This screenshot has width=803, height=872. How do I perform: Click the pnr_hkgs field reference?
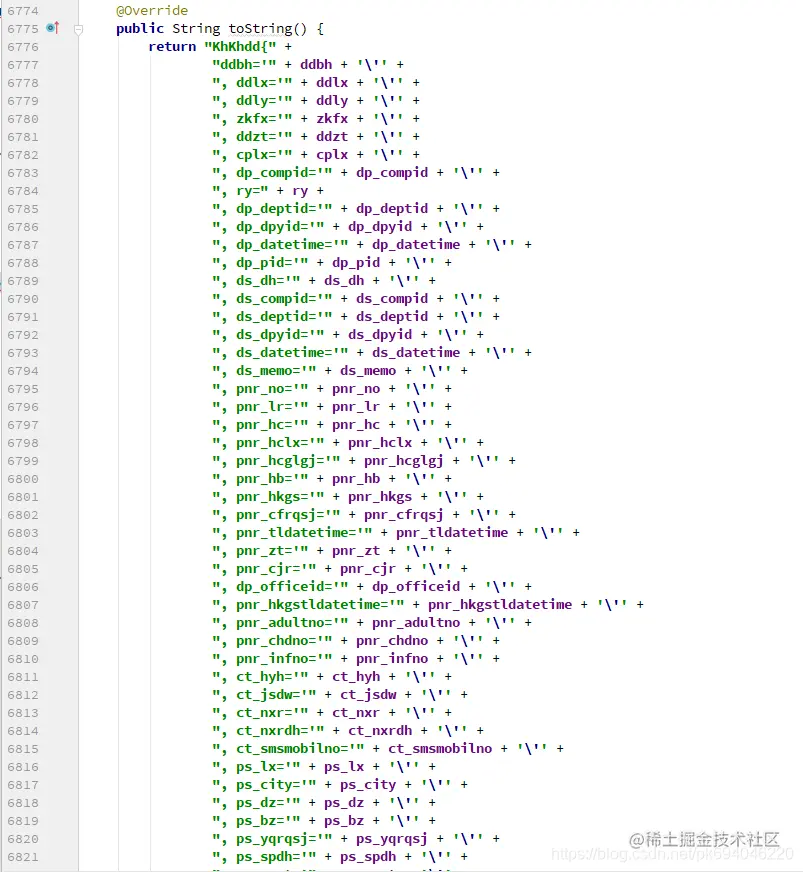380,497
